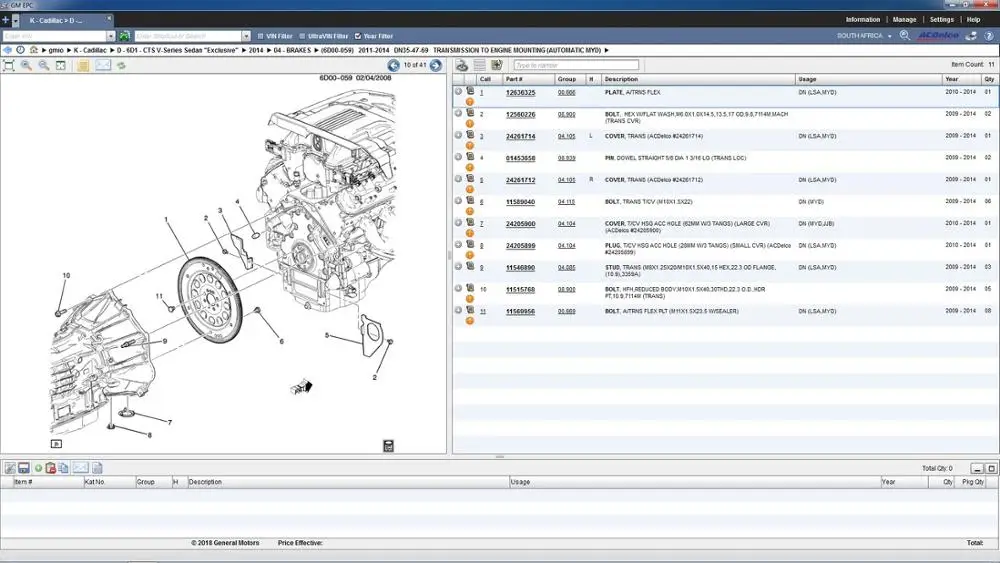
Task: Uncheck the Year Filter checkbox
Action: tap(358, 36)
